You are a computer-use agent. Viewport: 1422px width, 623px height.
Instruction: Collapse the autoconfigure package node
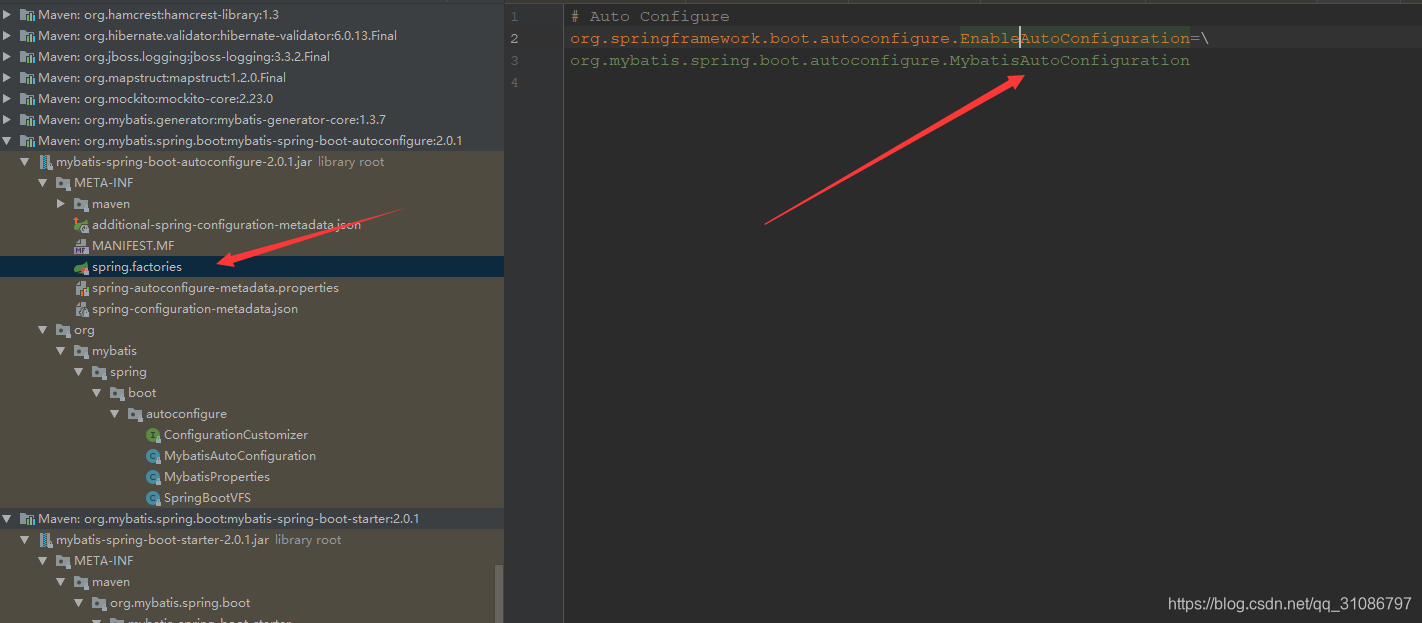coord(114,413)
